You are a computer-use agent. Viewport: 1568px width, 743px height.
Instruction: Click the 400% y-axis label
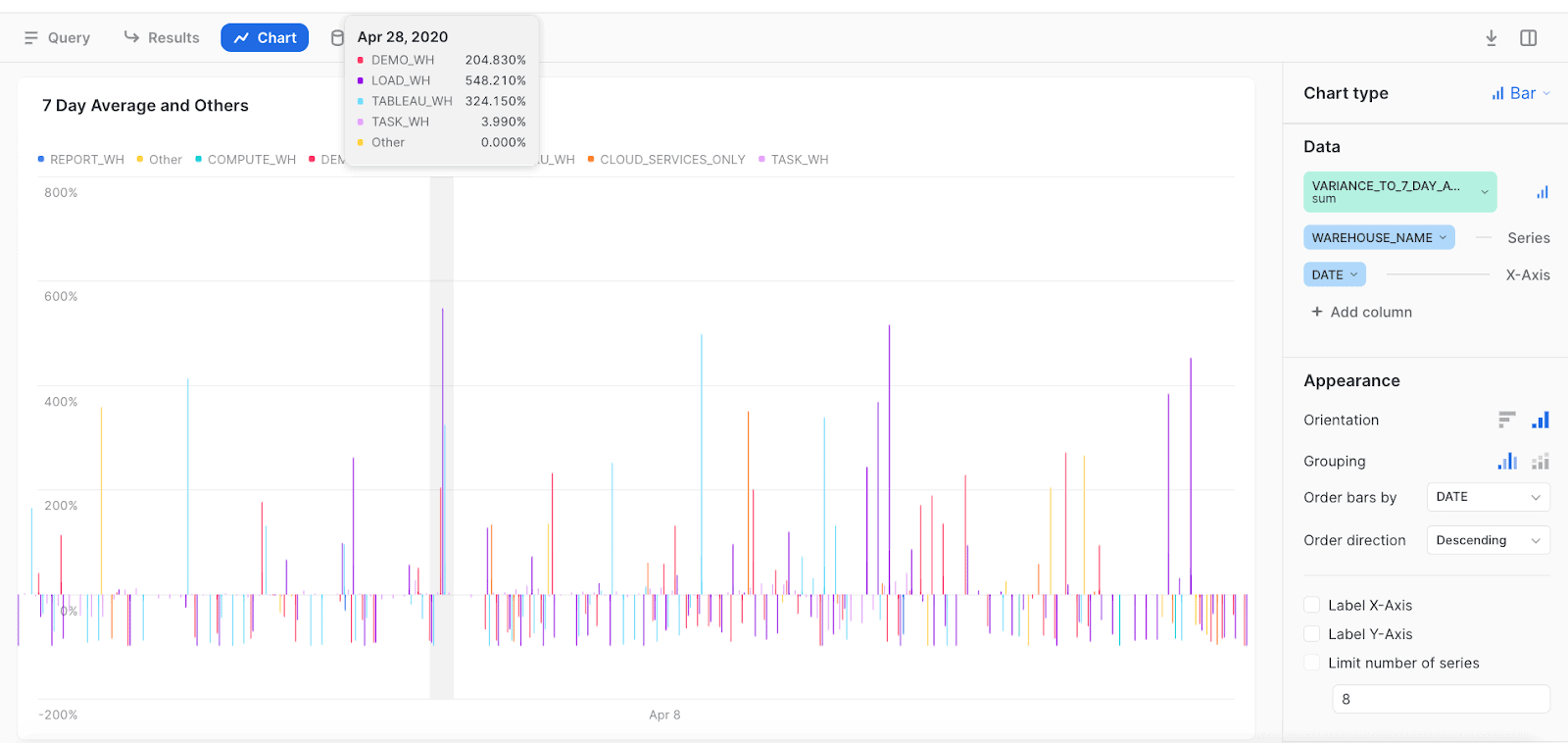coord(61,401)
